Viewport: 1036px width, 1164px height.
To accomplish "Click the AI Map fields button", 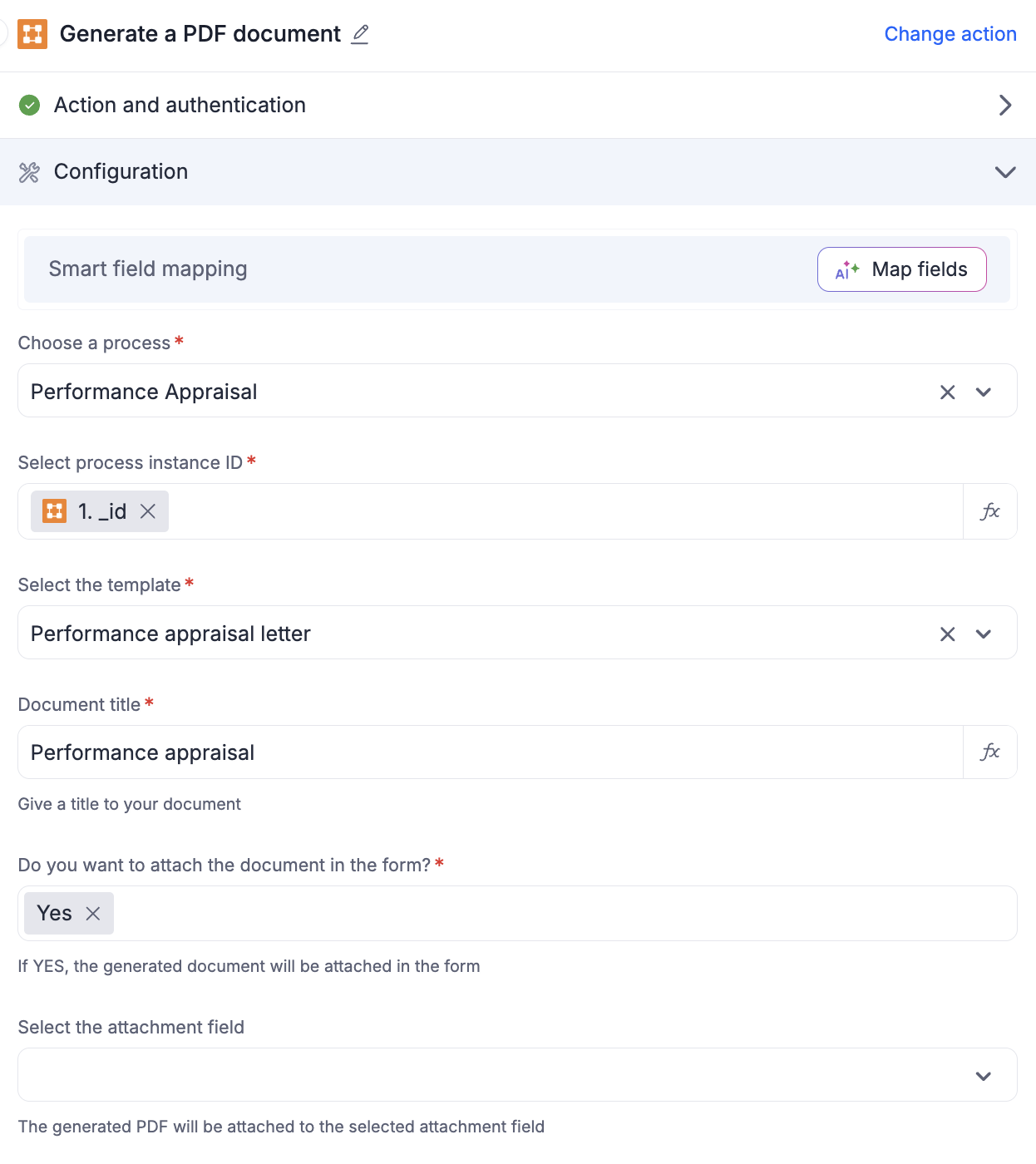I will point(901,269).
